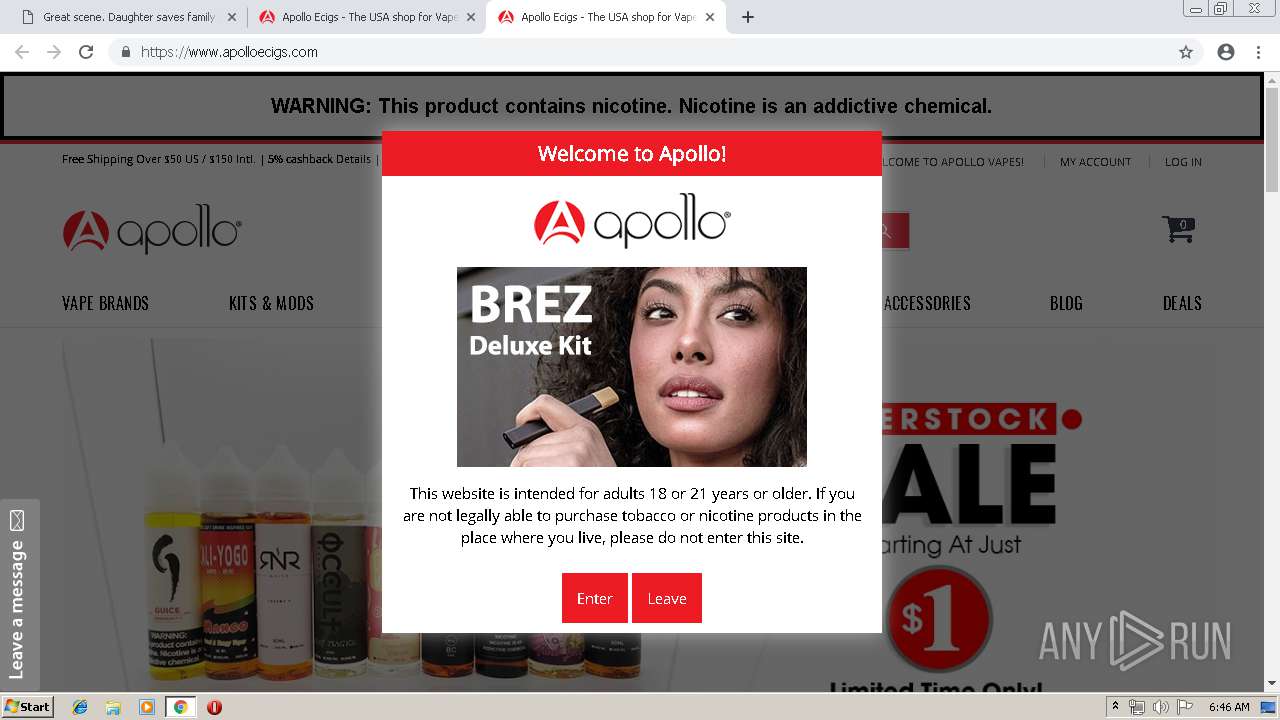Click the page scrollbar down arrow
This screenshot has height=720, width=1280.
1272,683
